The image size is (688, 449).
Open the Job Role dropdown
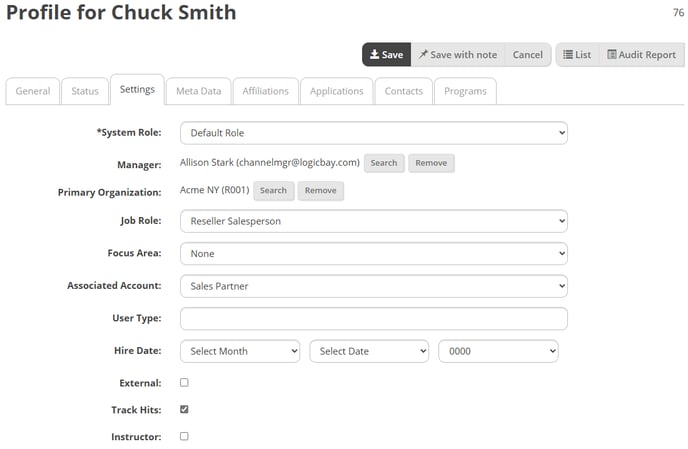(x=374, y=221)
